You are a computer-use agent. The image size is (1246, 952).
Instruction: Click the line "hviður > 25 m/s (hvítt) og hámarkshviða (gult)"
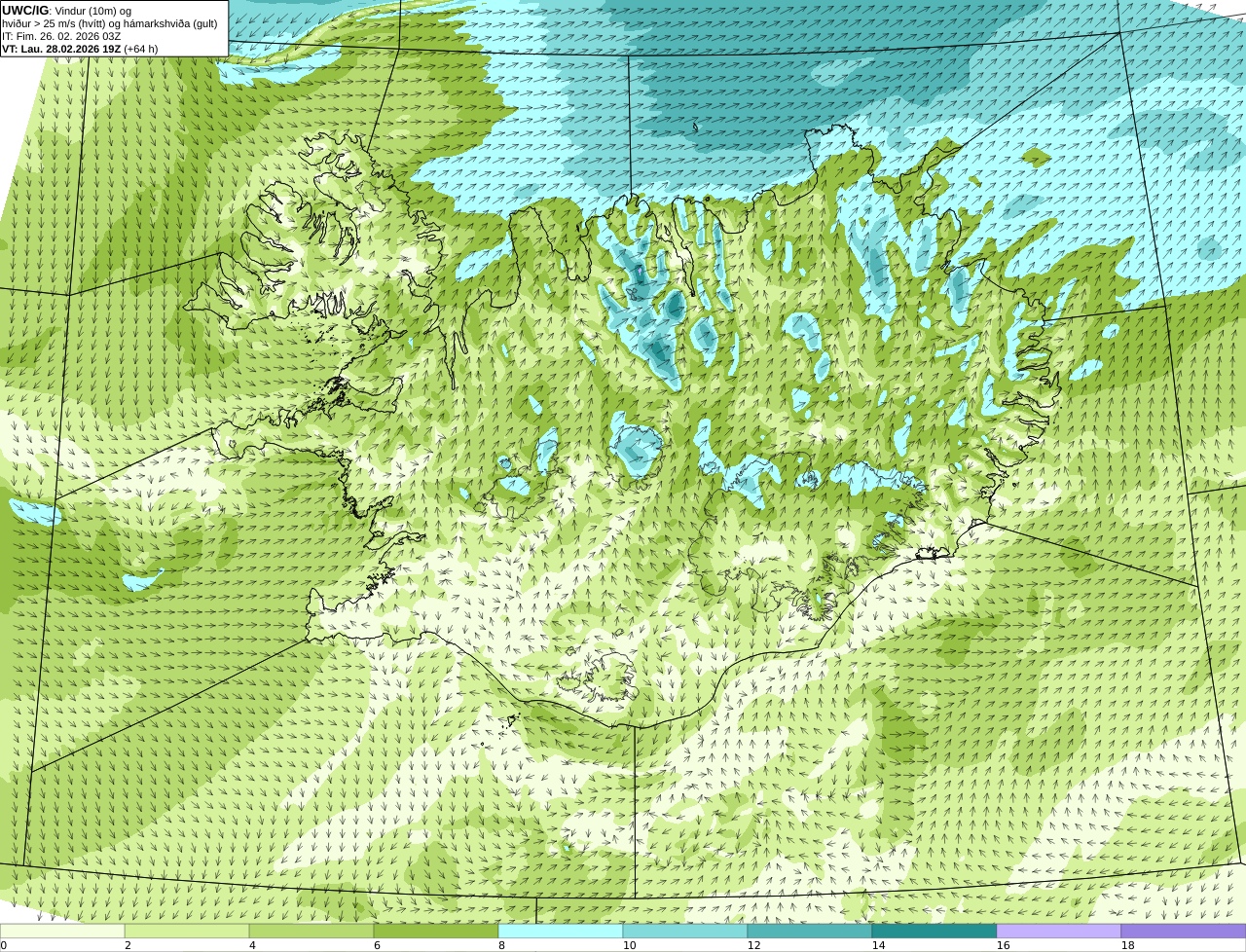(110, 23)
